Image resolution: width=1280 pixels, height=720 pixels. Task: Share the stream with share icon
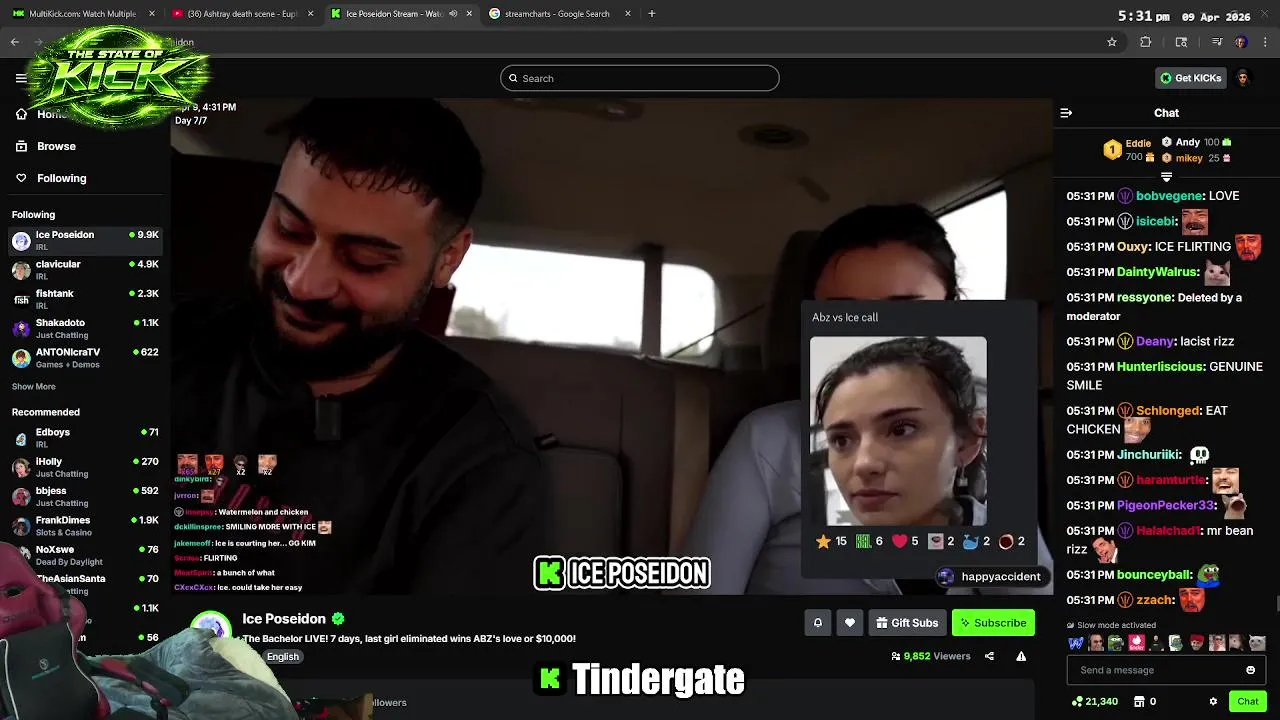pyautogui.click(x=989, y=656)
